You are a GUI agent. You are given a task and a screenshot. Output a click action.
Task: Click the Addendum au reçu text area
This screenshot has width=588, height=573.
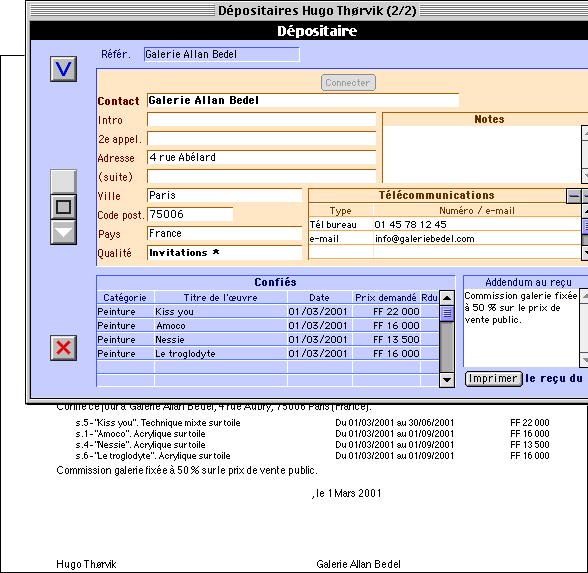(x=521, y=327)
